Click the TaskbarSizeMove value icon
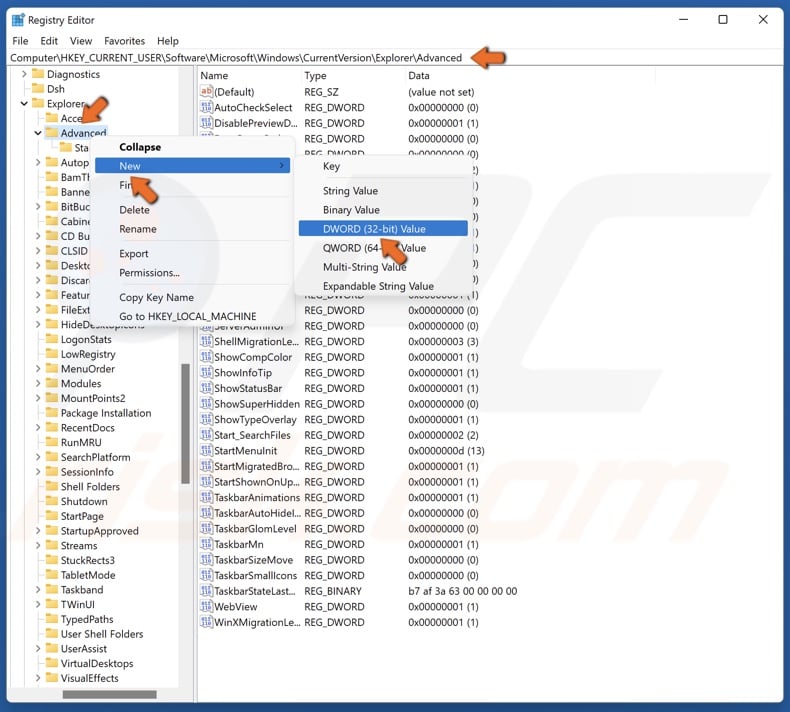Screen dimensions: 790x712 206,560
